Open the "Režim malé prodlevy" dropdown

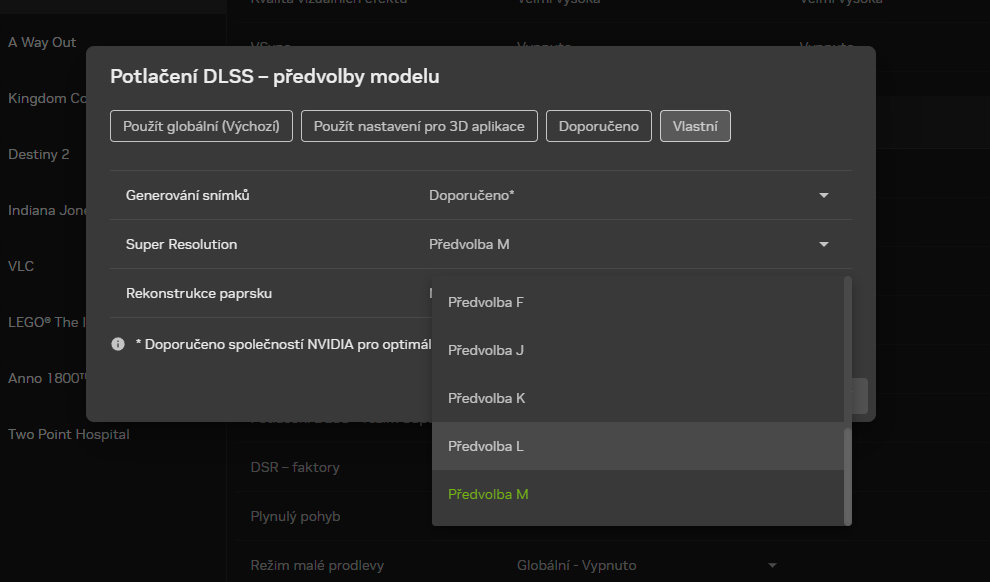(x=772, y=565)
